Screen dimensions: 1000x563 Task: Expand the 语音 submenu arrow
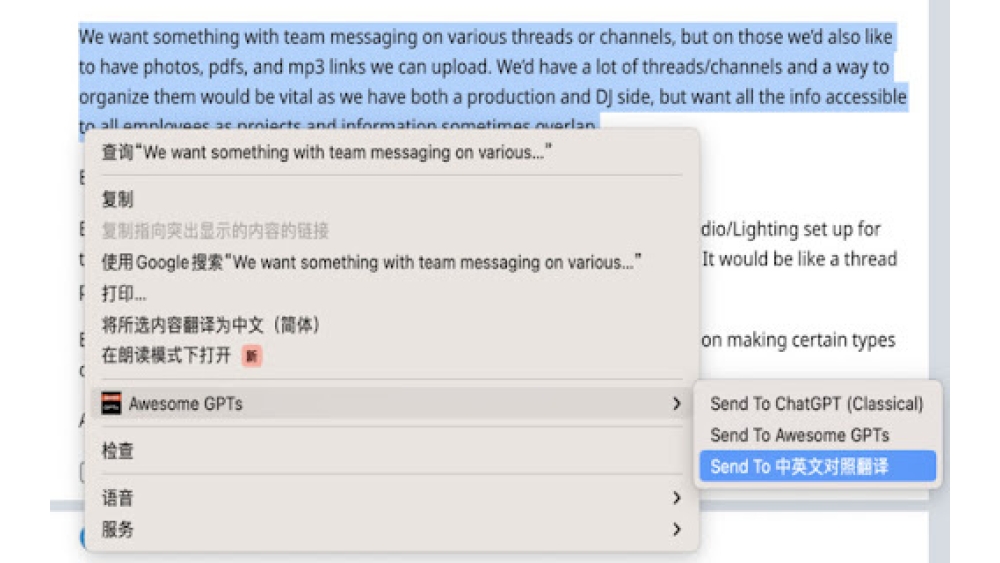tap(676, 498)
